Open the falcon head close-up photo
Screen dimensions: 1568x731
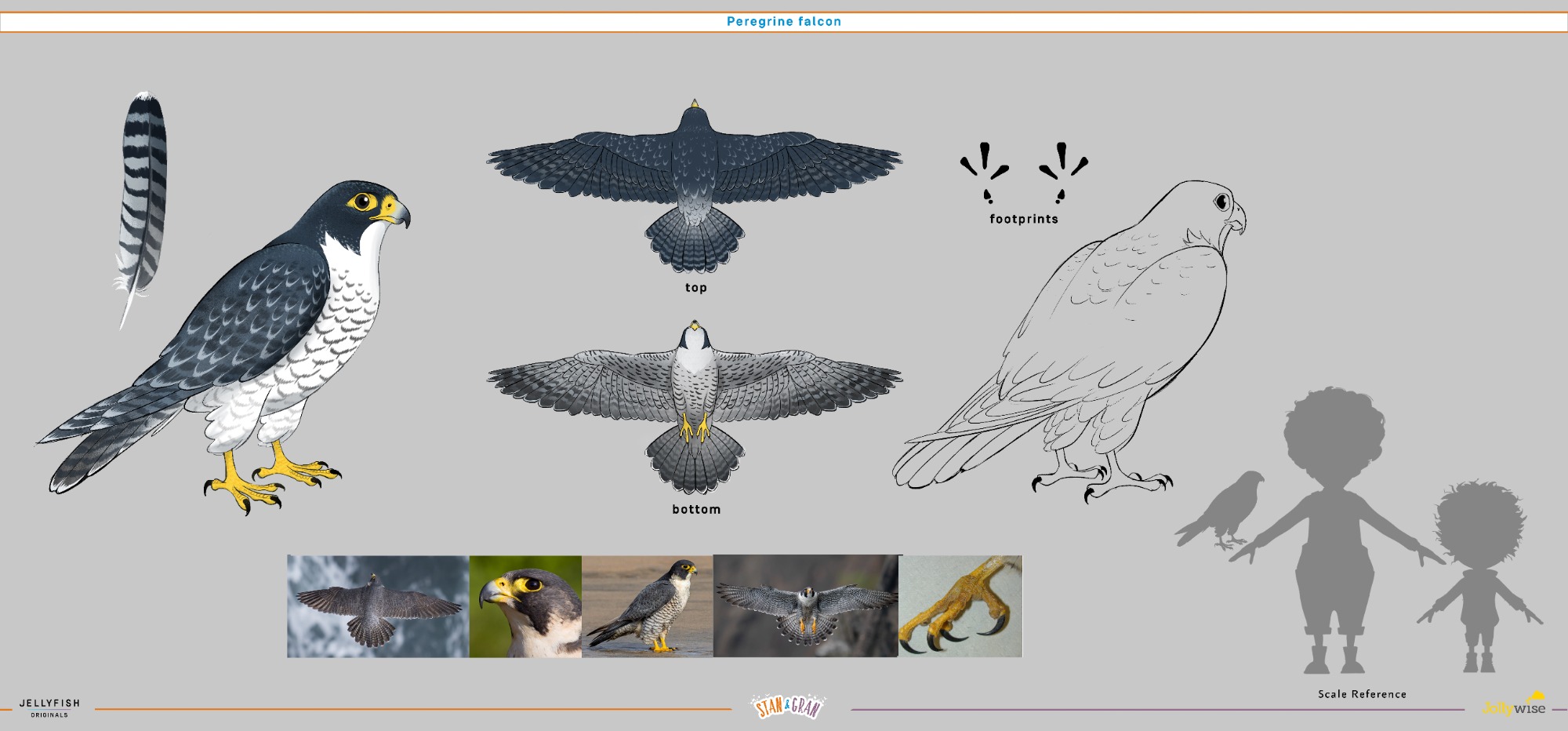click(525, 606)
